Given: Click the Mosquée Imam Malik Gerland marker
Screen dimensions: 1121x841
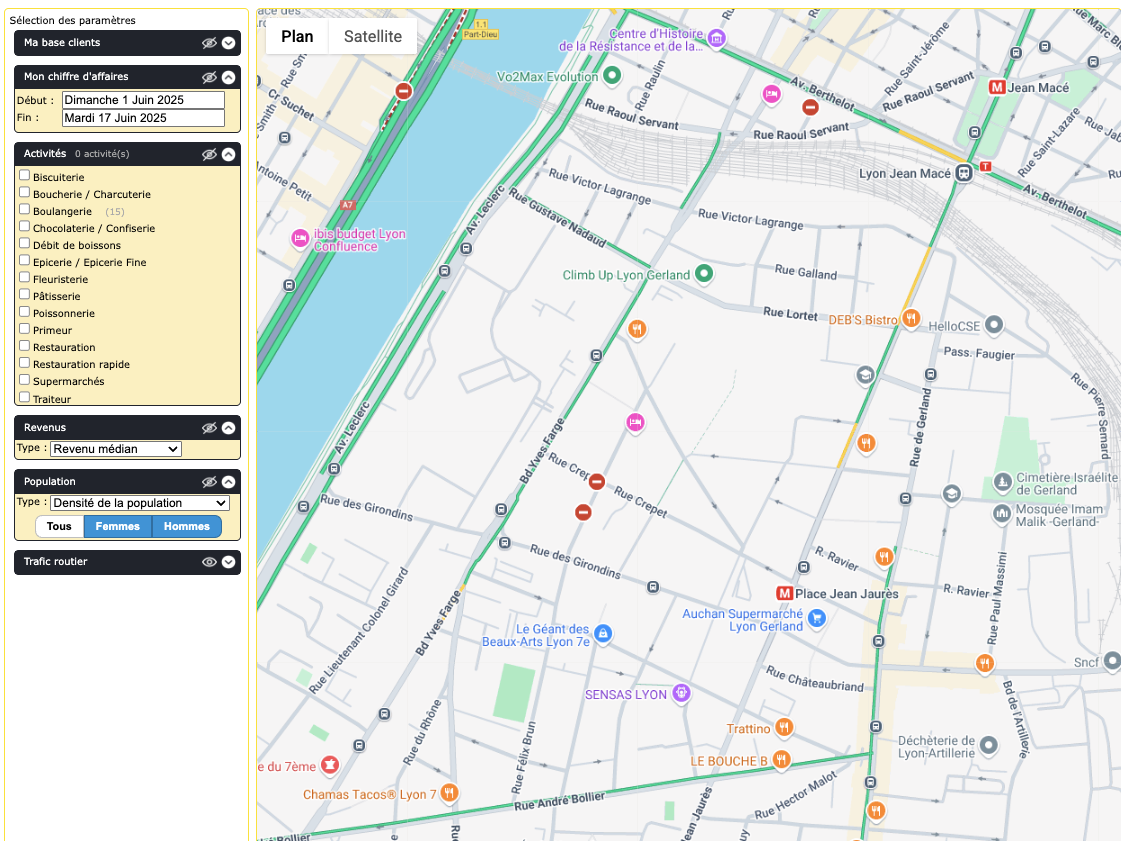Looking at the screenshot, I should coord(1002,513).
